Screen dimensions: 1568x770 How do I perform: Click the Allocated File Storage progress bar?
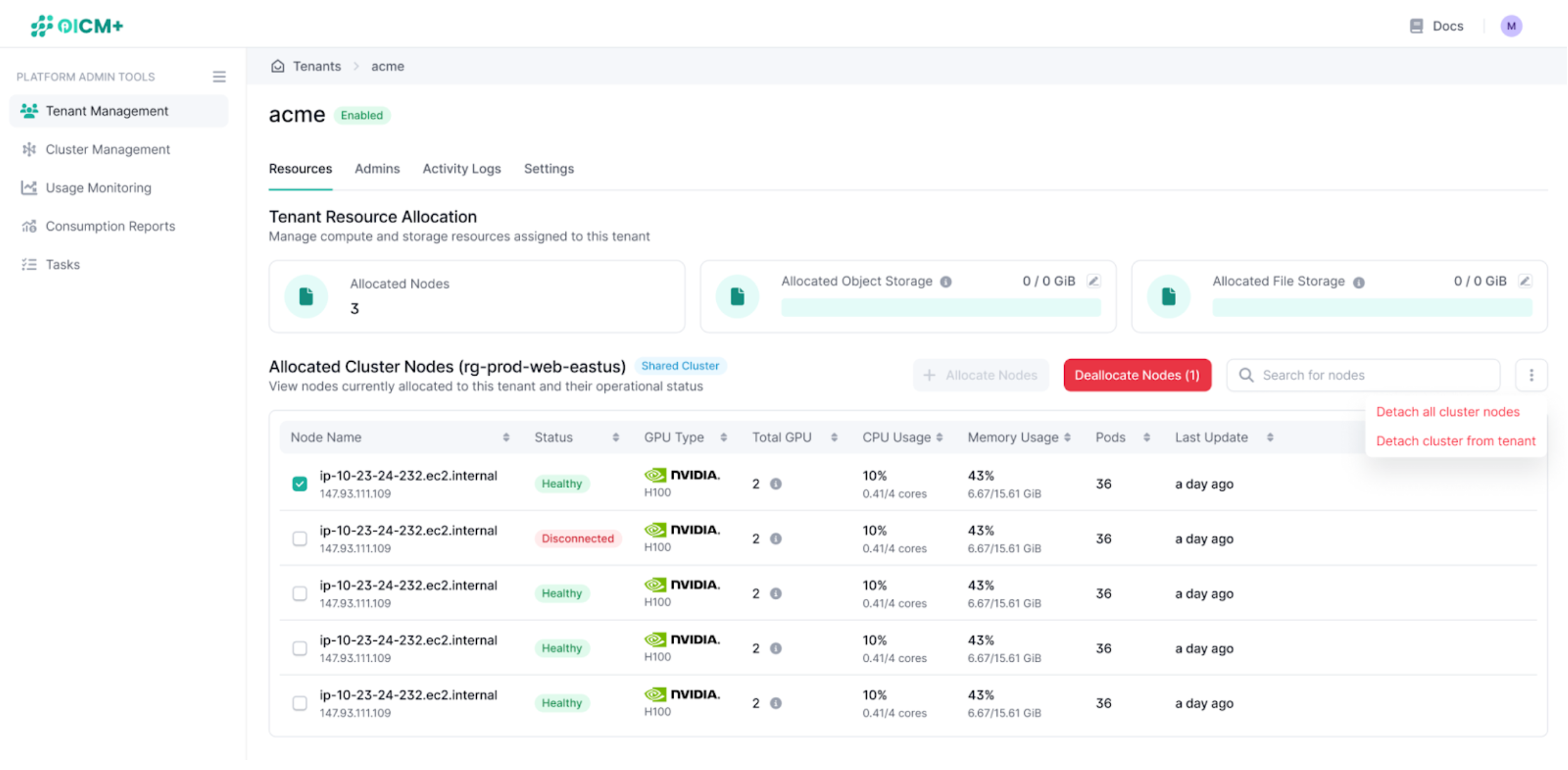coord(1371,307)
